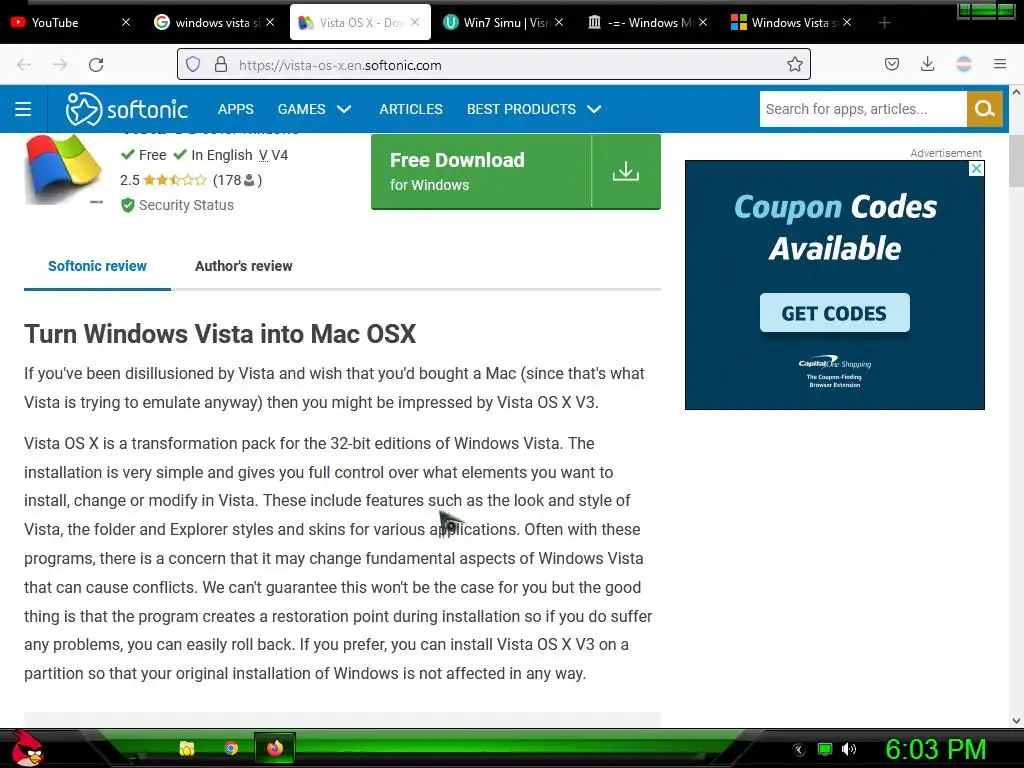This screenshot has width=1024, height=768.
Task: Expand the BEST PRODUCTS dropdown
Action: click(534, 109)
